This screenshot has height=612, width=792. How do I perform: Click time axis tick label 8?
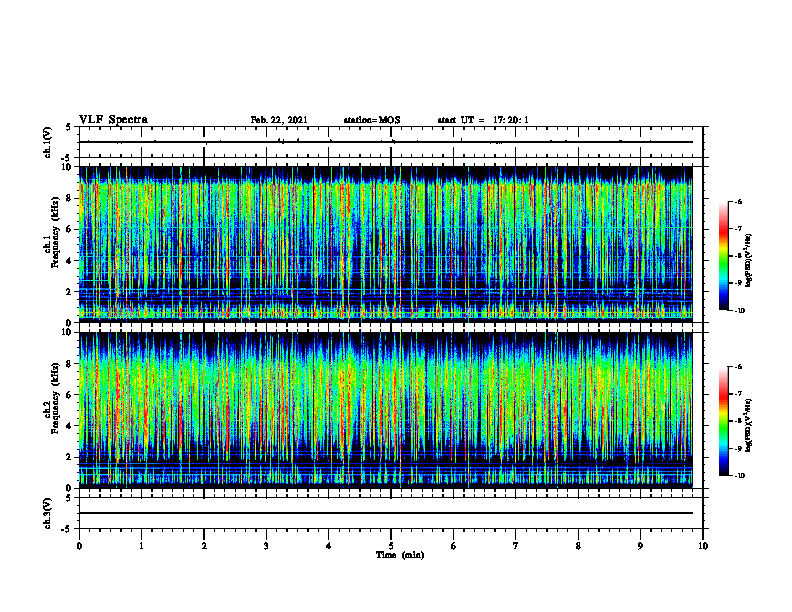(578, 546)
